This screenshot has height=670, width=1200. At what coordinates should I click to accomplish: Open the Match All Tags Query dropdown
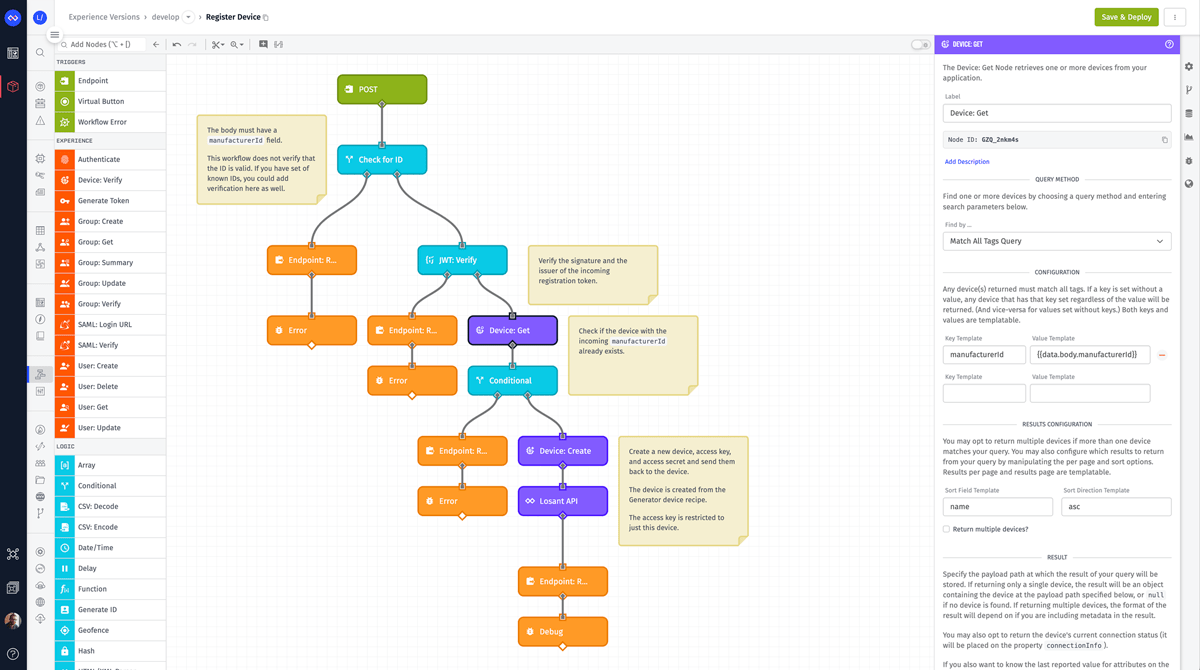click(x=1056, y=241)
